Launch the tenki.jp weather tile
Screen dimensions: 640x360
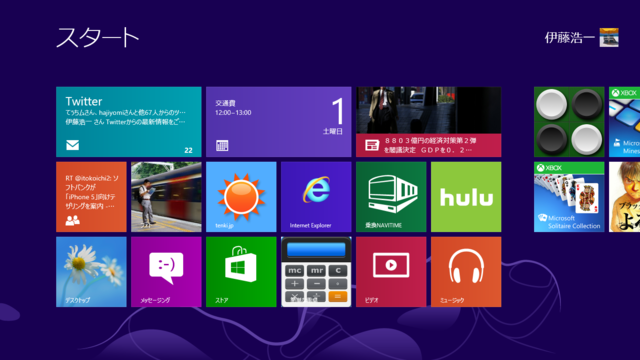241,197
